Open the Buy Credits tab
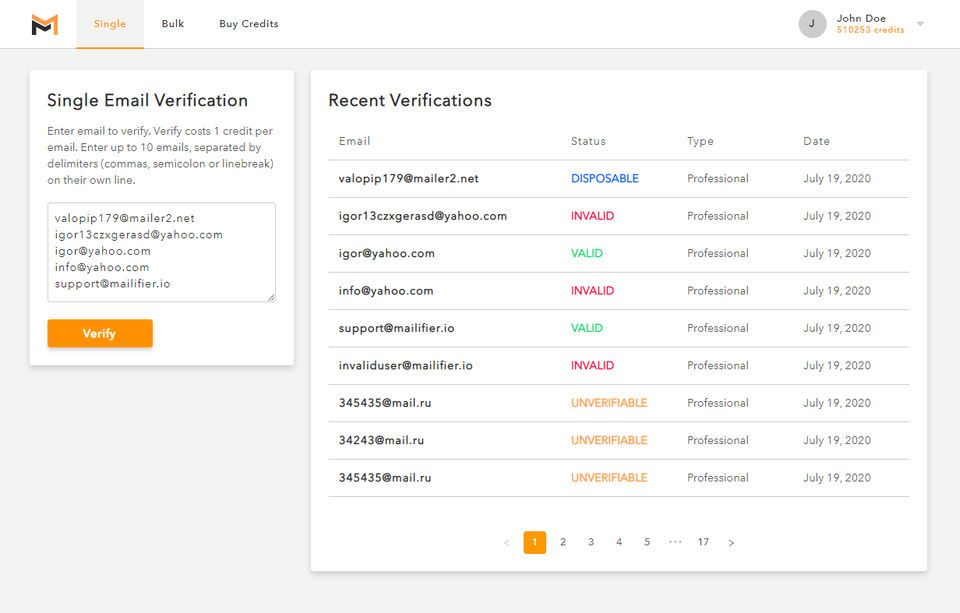Viewport: 960px width, 613px height. [x=249, y=24]
